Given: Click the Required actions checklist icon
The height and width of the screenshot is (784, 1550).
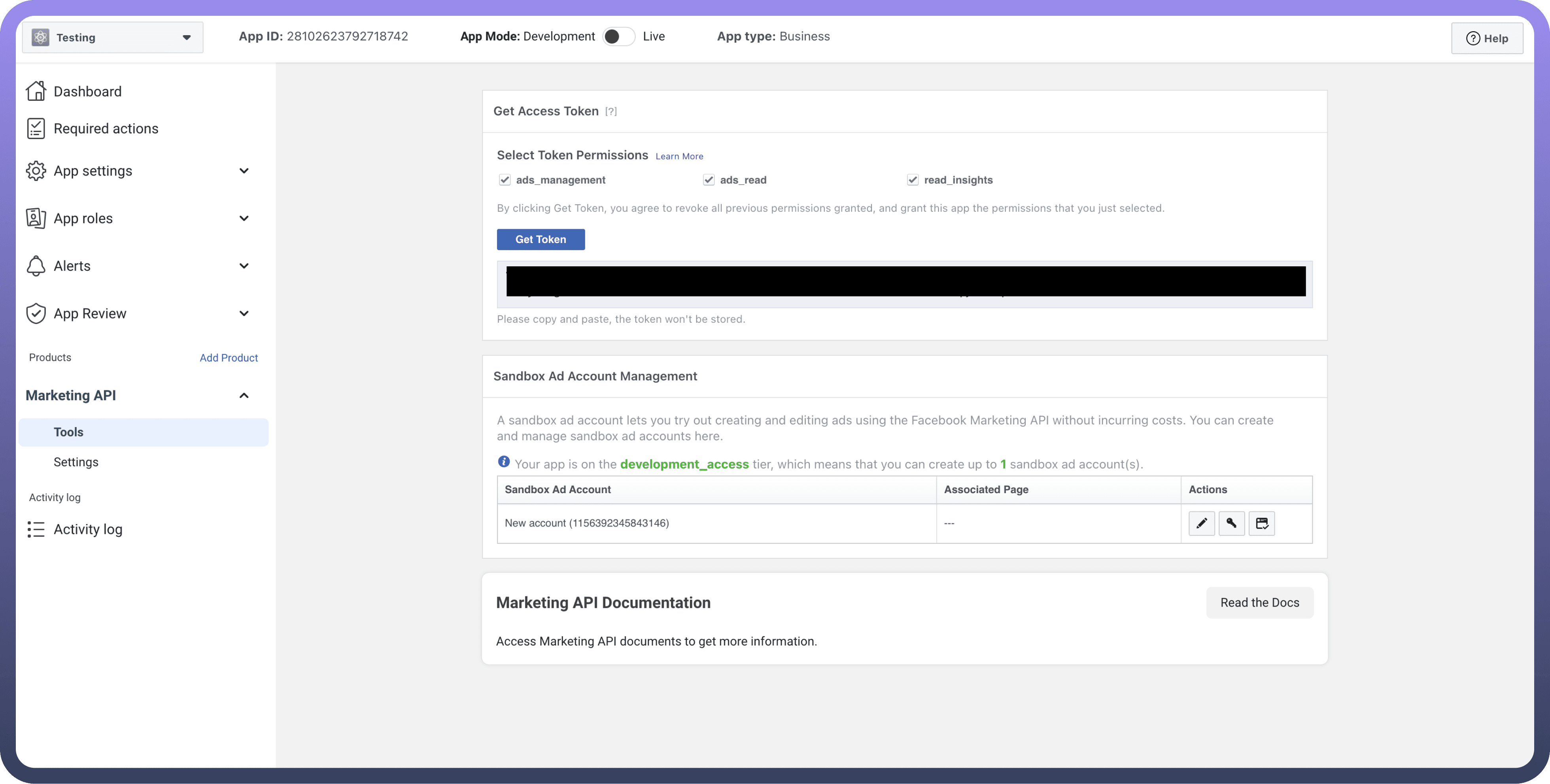Looking at the screenshot, I should point(36,129).
